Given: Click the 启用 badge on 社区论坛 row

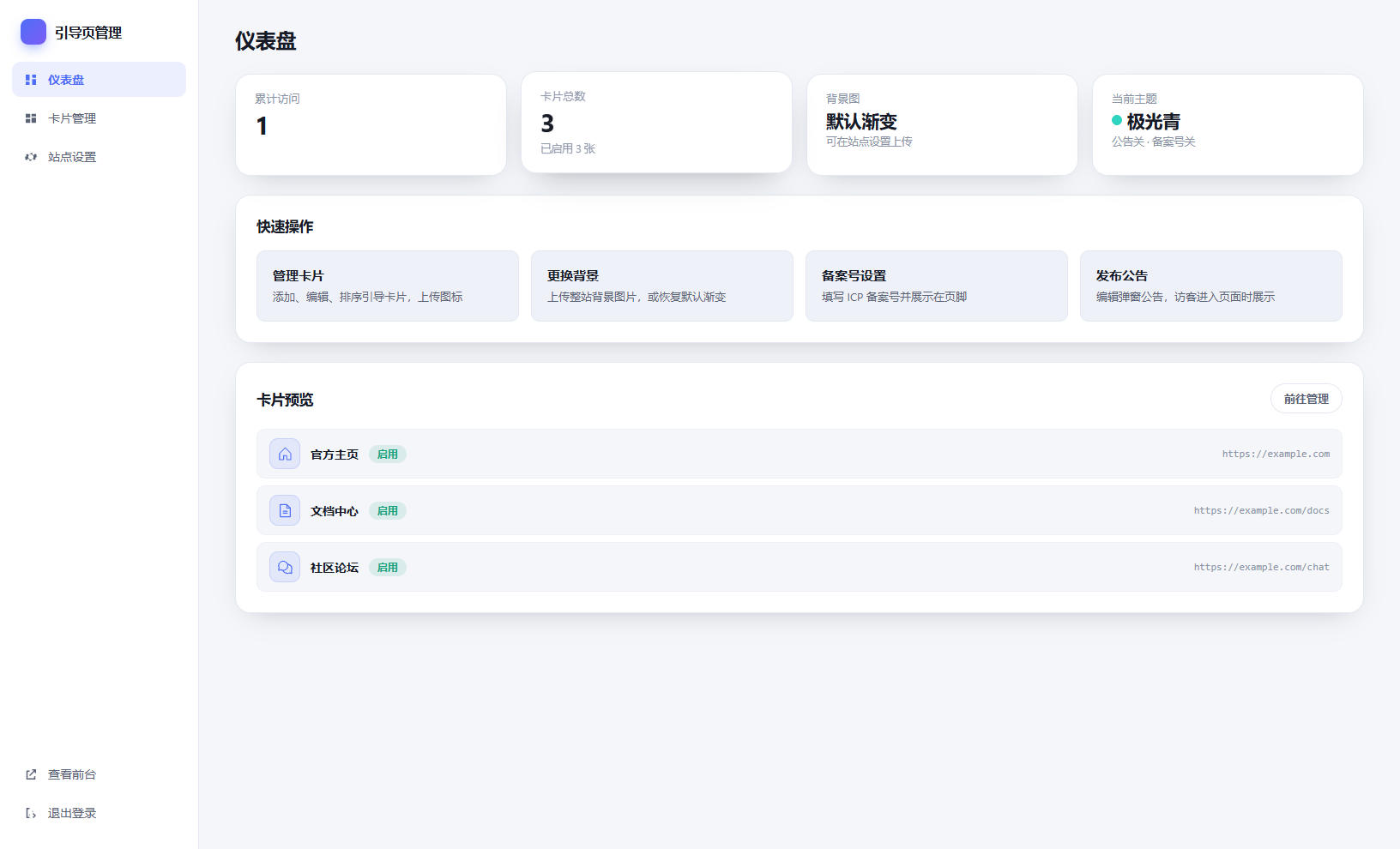Looking at the screenshot, I should (x=388, y=567).
